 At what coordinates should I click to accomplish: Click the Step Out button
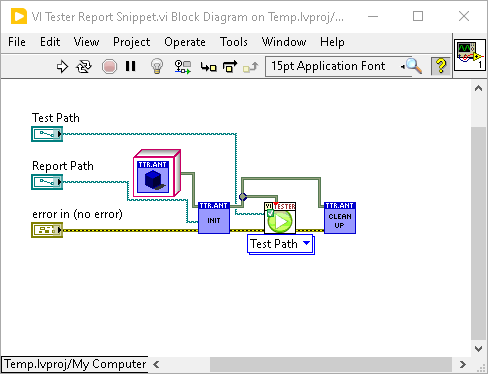coord(251,67)
